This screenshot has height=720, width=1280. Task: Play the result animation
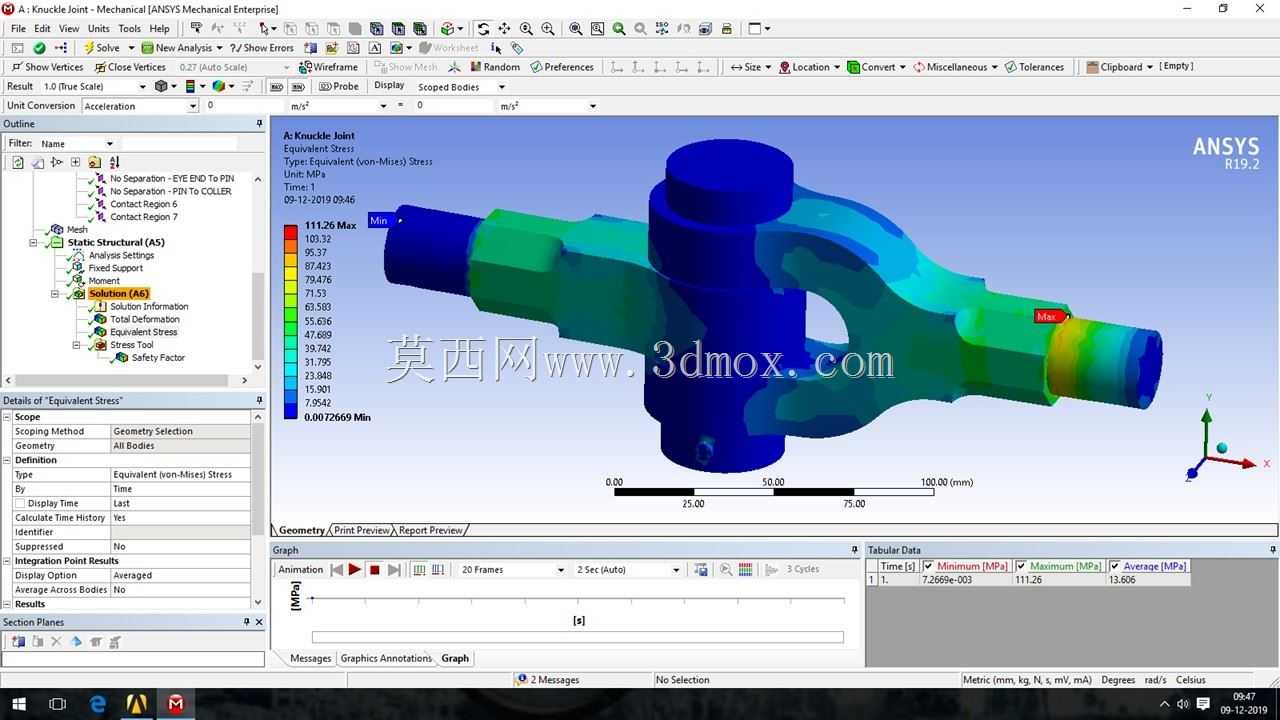click(355, 570)
